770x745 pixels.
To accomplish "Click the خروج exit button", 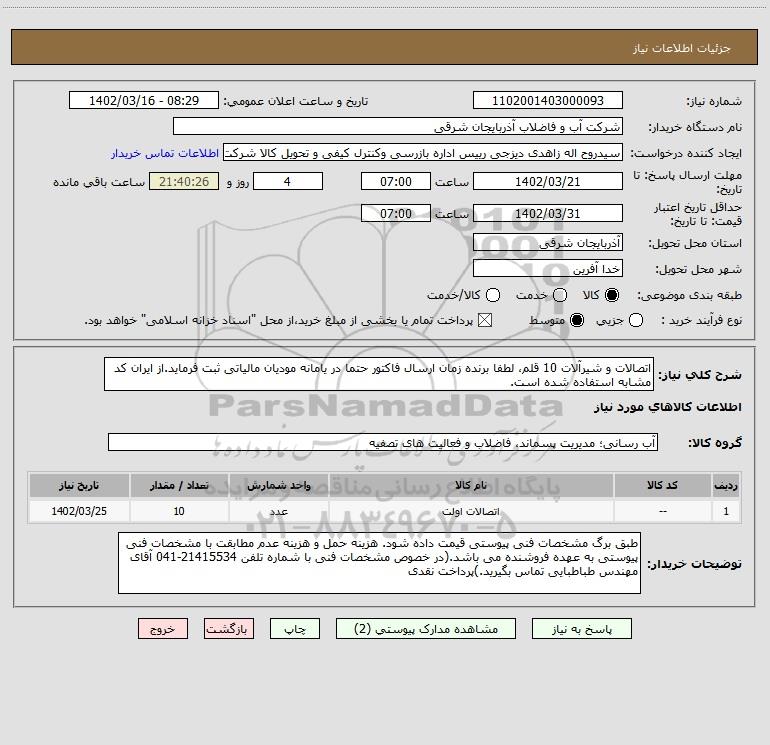I will (163, 629).
